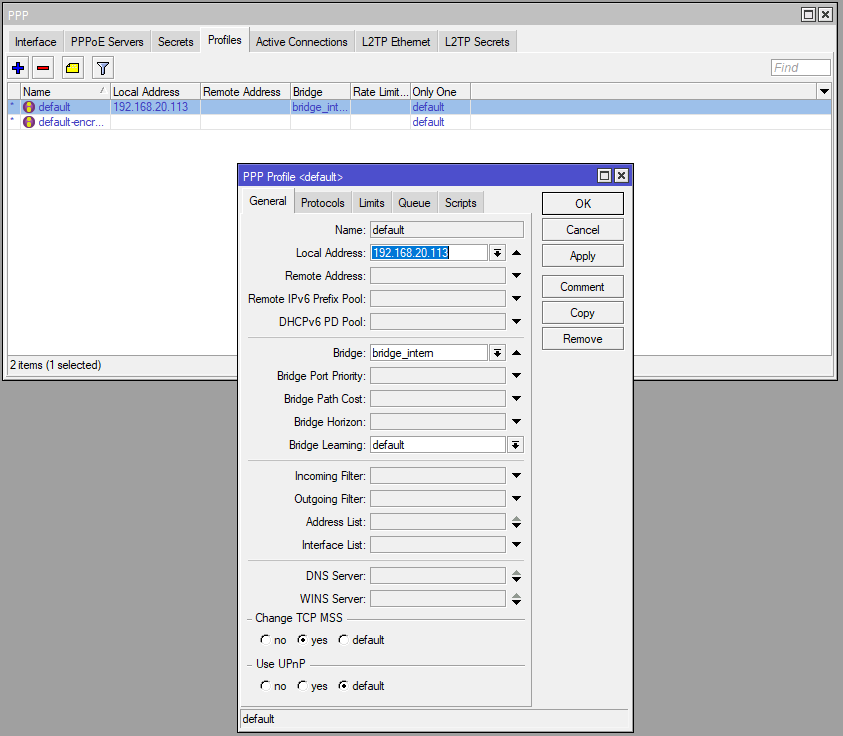
Task: Expand the Outgoing Filter field
Action: click(x=516, y=499)
